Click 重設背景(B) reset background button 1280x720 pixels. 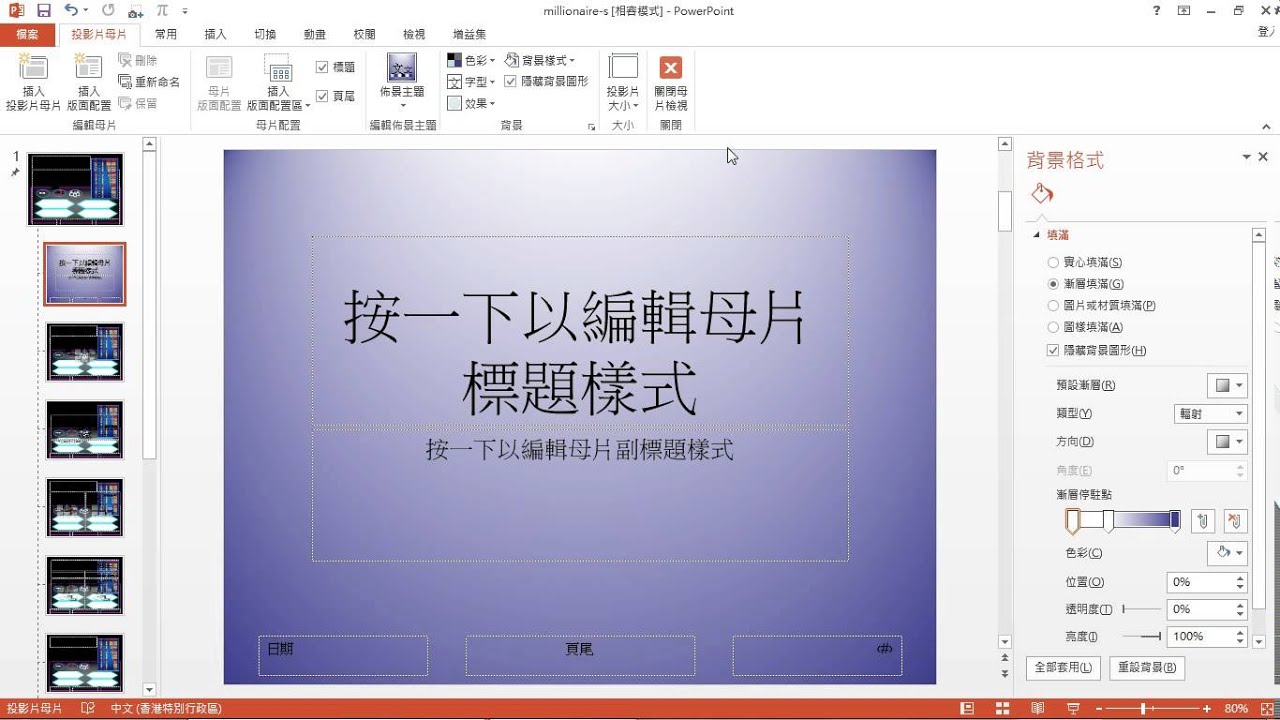(x=1147, y=668)
